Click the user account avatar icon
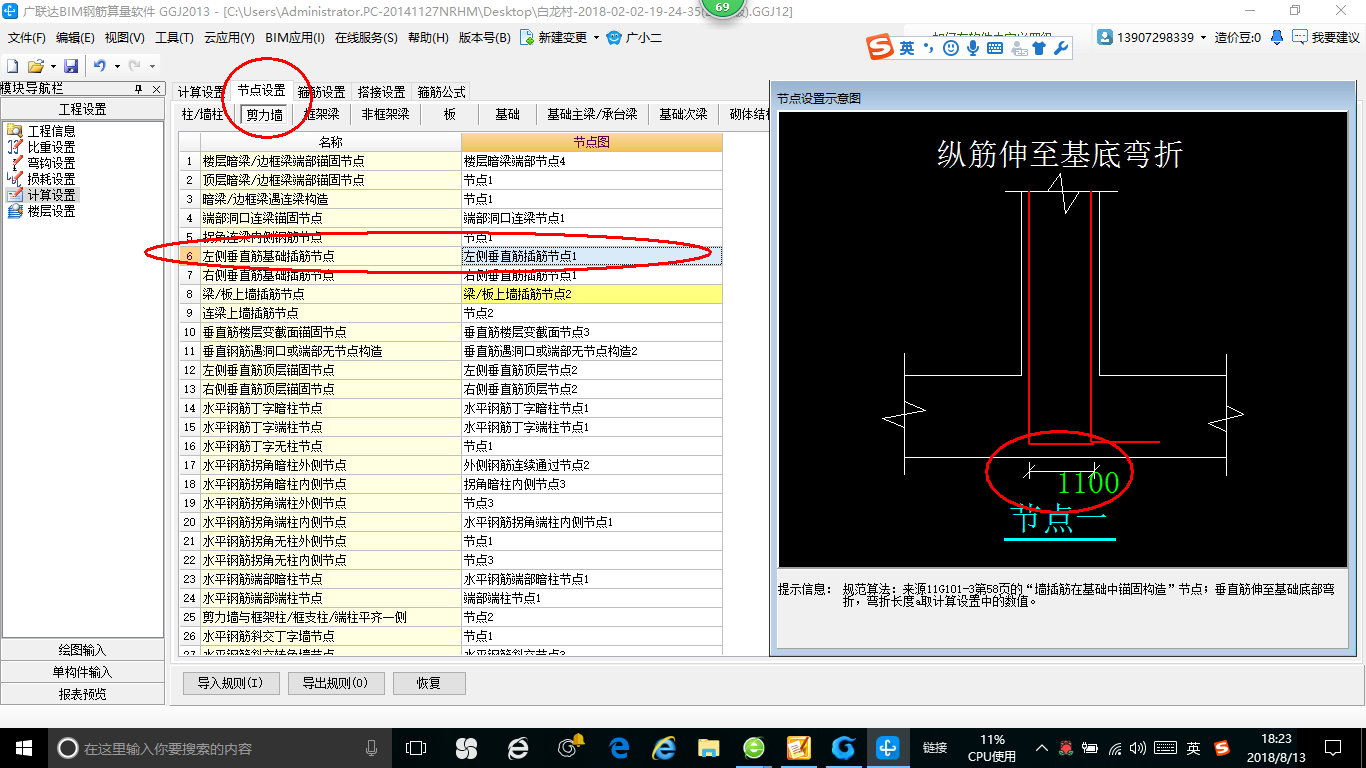 [1105, 37]
